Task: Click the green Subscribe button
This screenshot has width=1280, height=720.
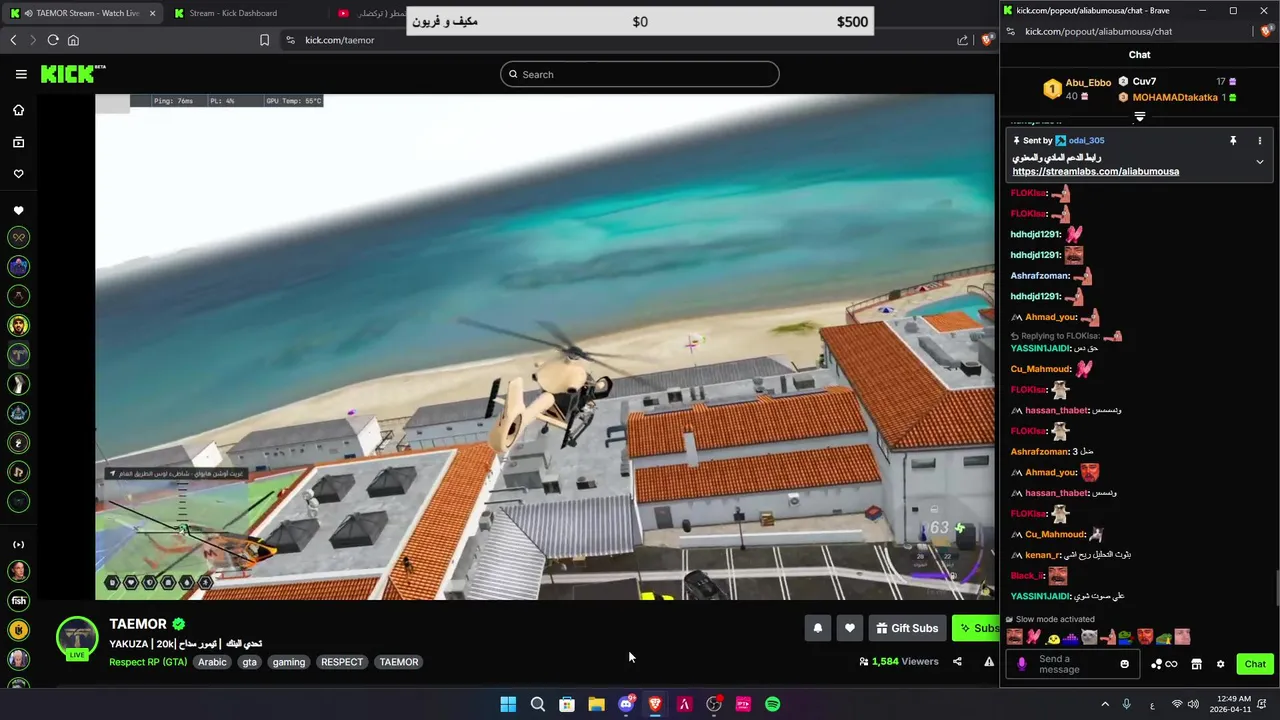Action: tap(976, 628)
